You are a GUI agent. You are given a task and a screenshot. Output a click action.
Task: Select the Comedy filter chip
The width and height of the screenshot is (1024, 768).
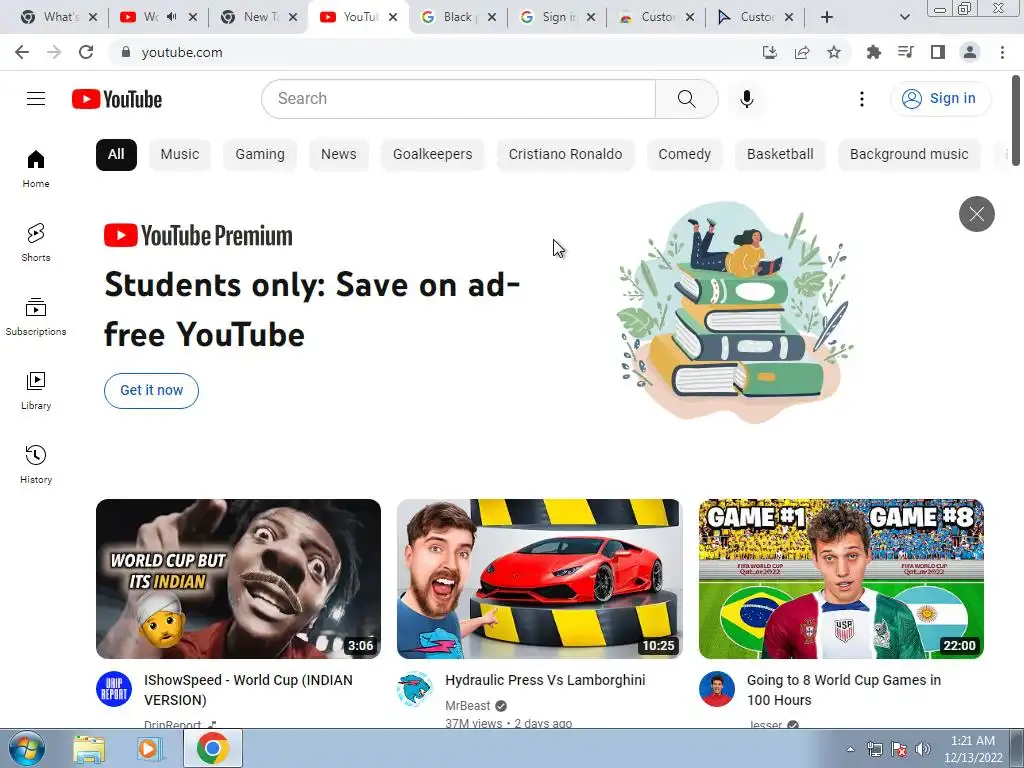684,155
